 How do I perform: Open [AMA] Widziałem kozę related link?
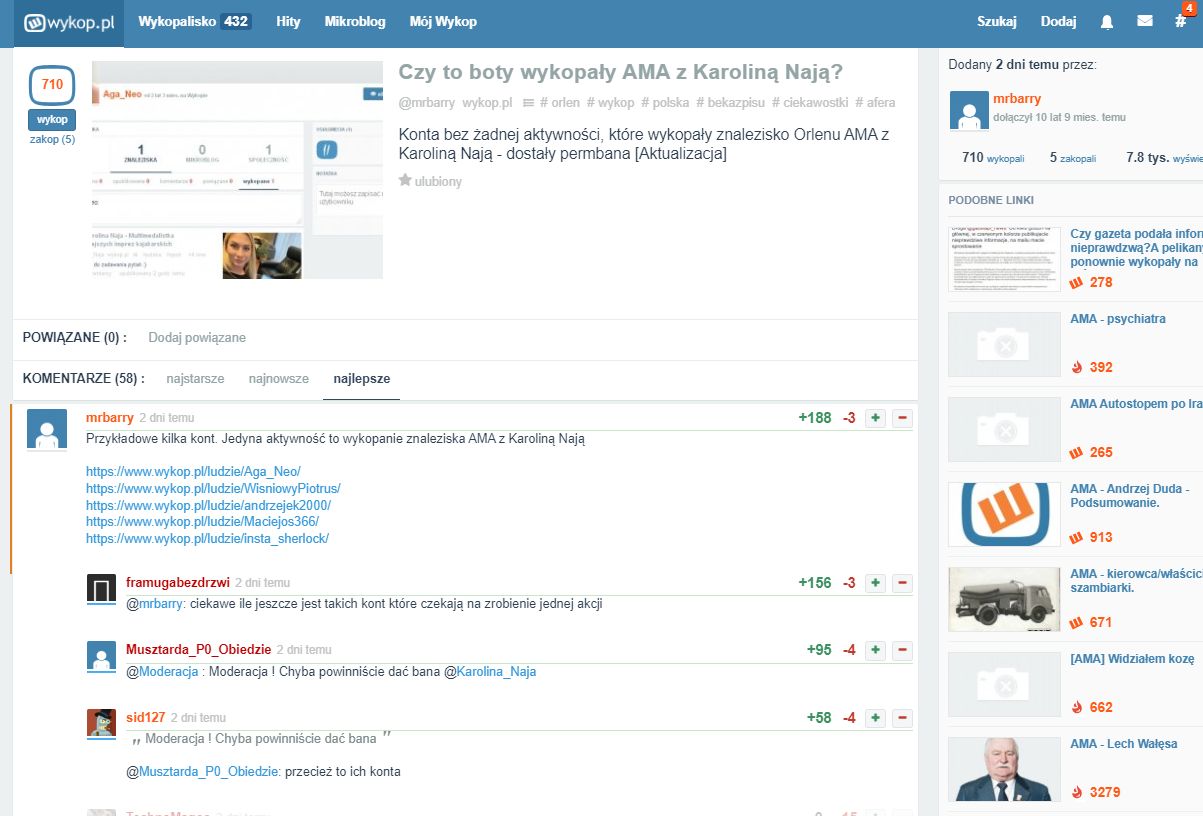[1131, 659]
